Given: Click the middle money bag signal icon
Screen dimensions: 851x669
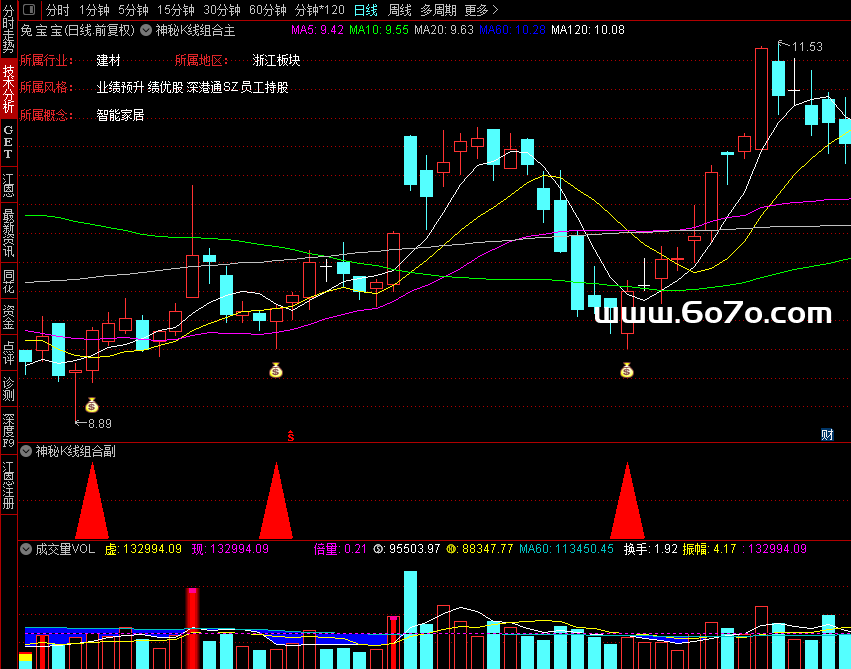Looking at the screenshot, I should (x=276, y=370).
